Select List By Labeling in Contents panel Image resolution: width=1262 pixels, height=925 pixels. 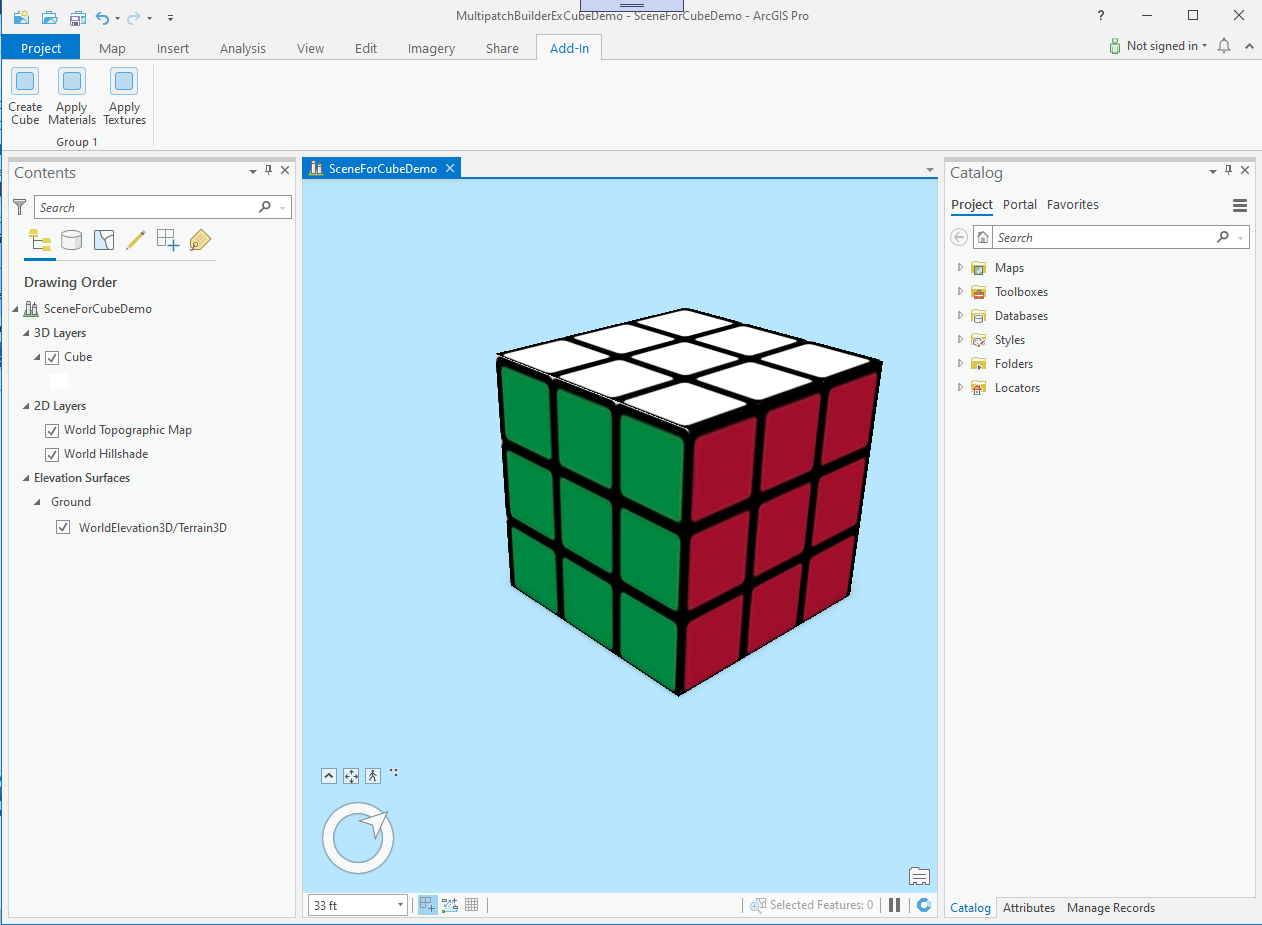click(x=199, y=240)
